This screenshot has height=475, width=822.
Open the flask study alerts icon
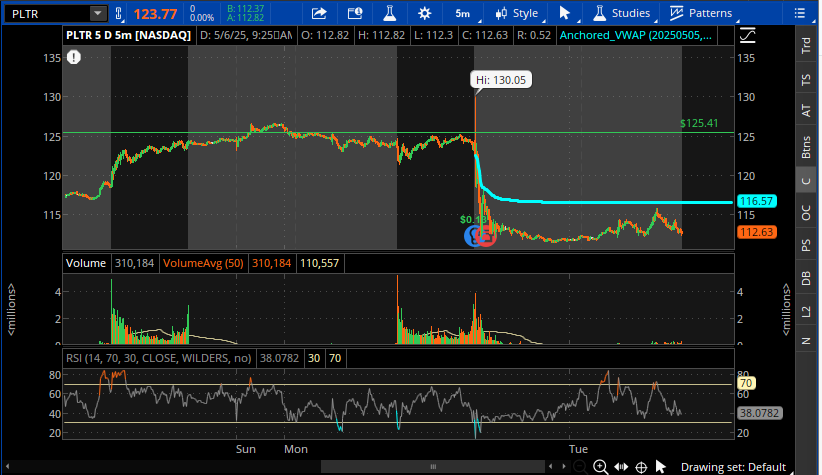pyautogui.click(x=390, y=13)
